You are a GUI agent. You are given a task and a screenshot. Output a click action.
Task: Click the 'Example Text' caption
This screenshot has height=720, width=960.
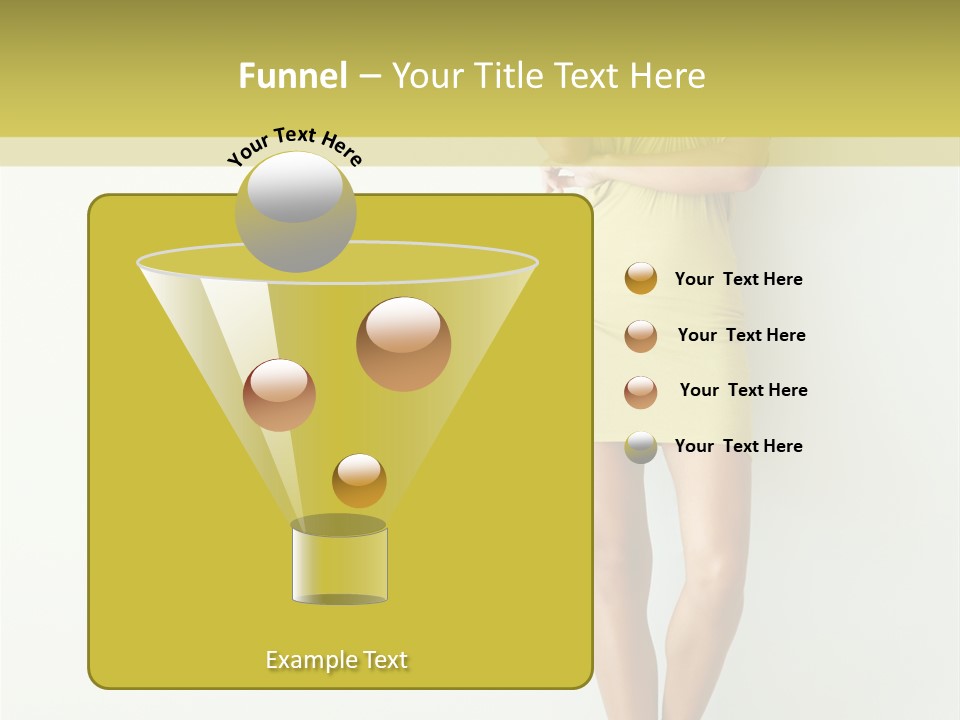pos(337,660)
